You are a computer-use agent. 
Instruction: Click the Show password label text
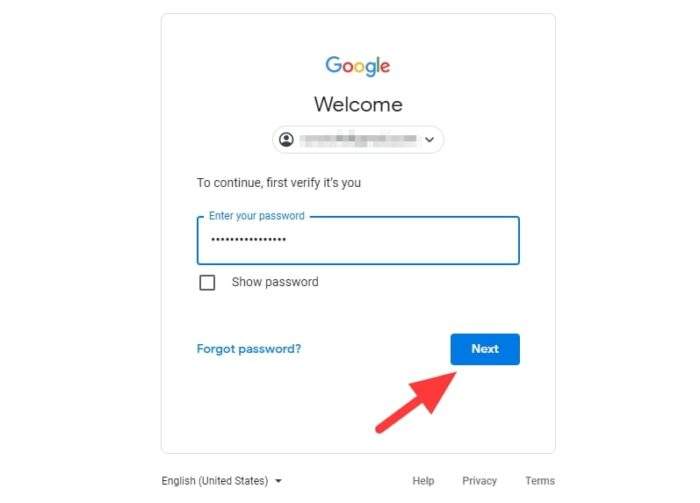point(275,282)
